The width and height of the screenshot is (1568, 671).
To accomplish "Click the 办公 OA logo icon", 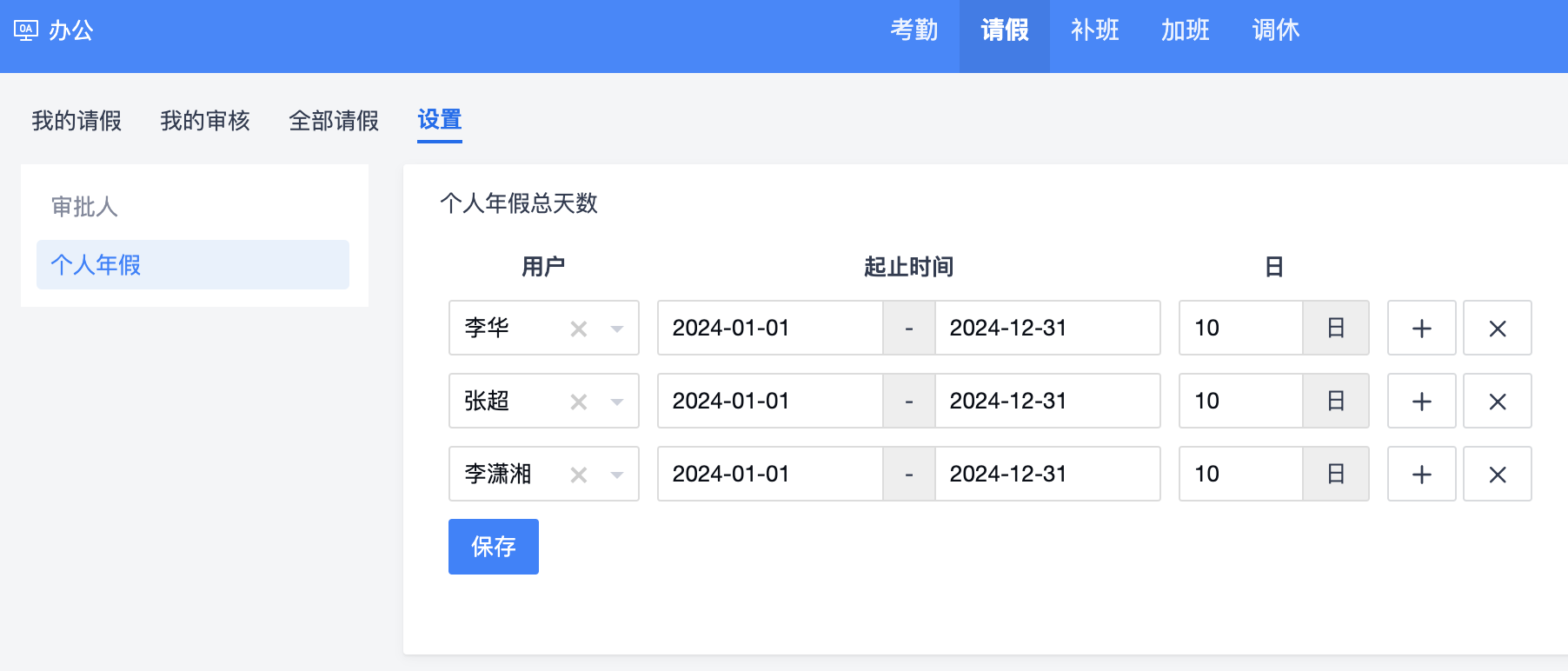I will click(x=26, y=30).
